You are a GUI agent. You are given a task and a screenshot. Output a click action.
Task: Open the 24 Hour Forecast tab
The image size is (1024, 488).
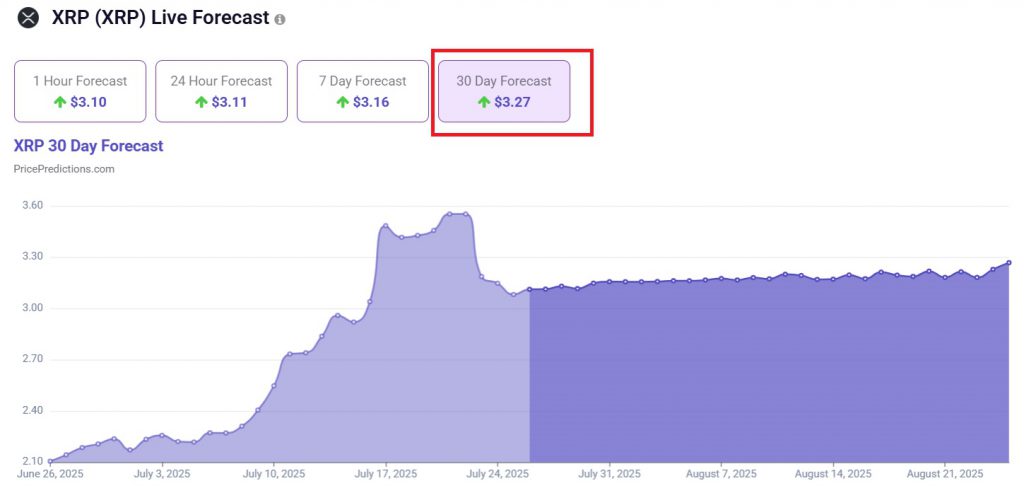221,91
